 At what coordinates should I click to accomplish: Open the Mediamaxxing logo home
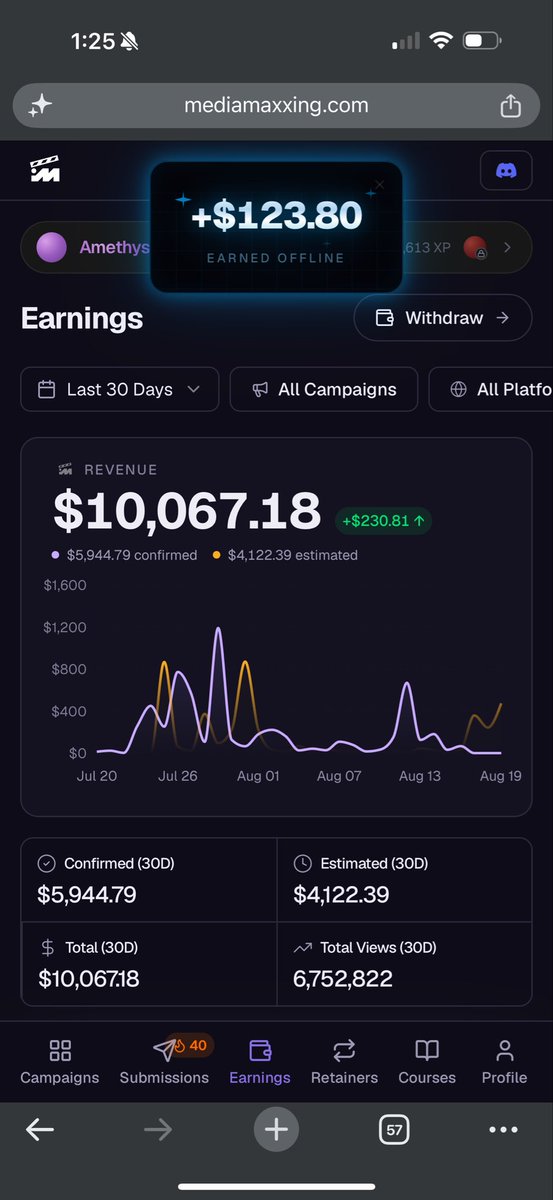pos(45,170)
